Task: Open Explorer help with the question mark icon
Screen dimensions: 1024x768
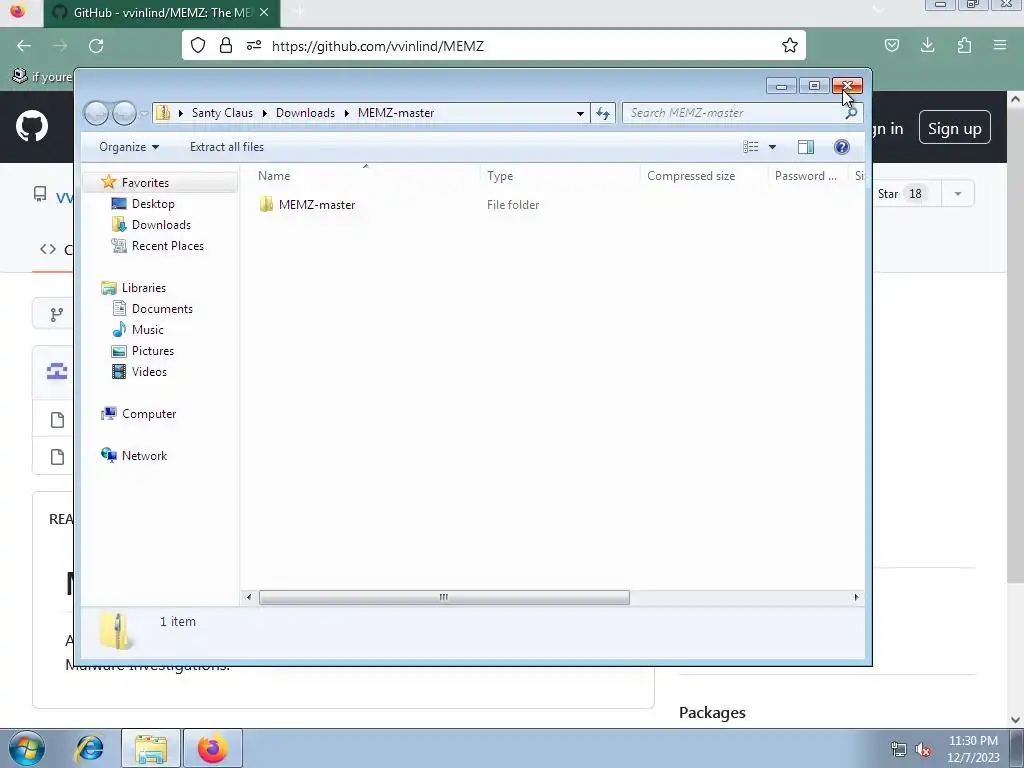Action: (x=842, y=147)
